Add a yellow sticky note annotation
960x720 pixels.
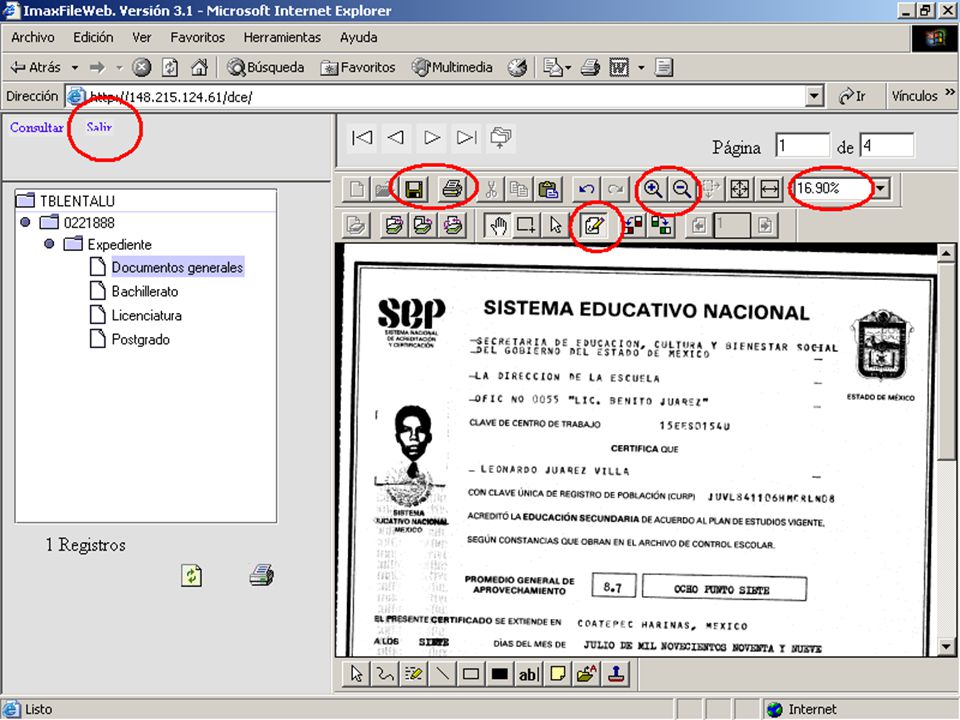tap(557, 674)
